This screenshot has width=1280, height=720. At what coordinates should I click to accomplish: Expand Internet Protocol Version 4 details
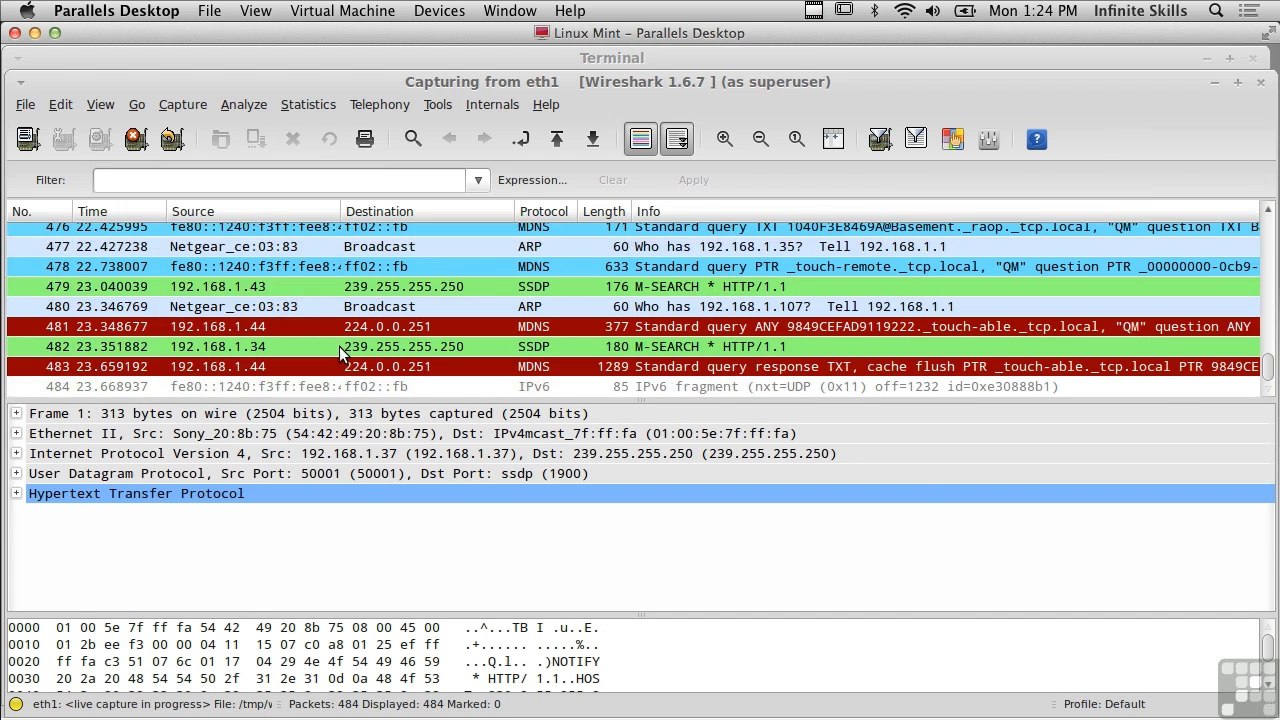pos(16,453)
